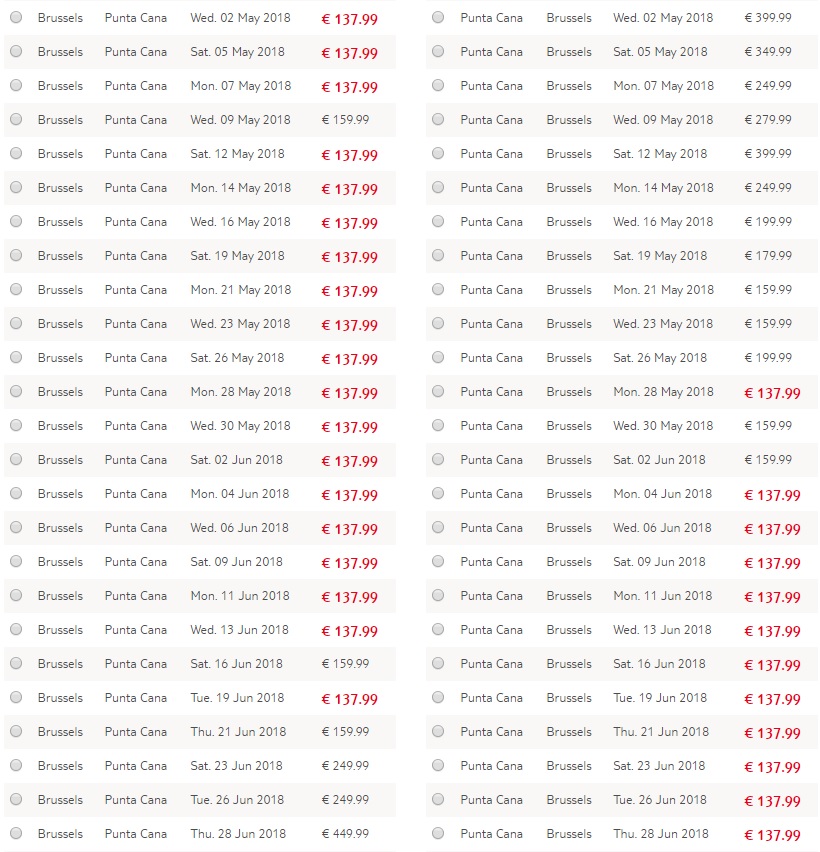820x852 pixels.
Task: Select return flight Tue. 19 Jun 2018
Action: coord(438,697)
